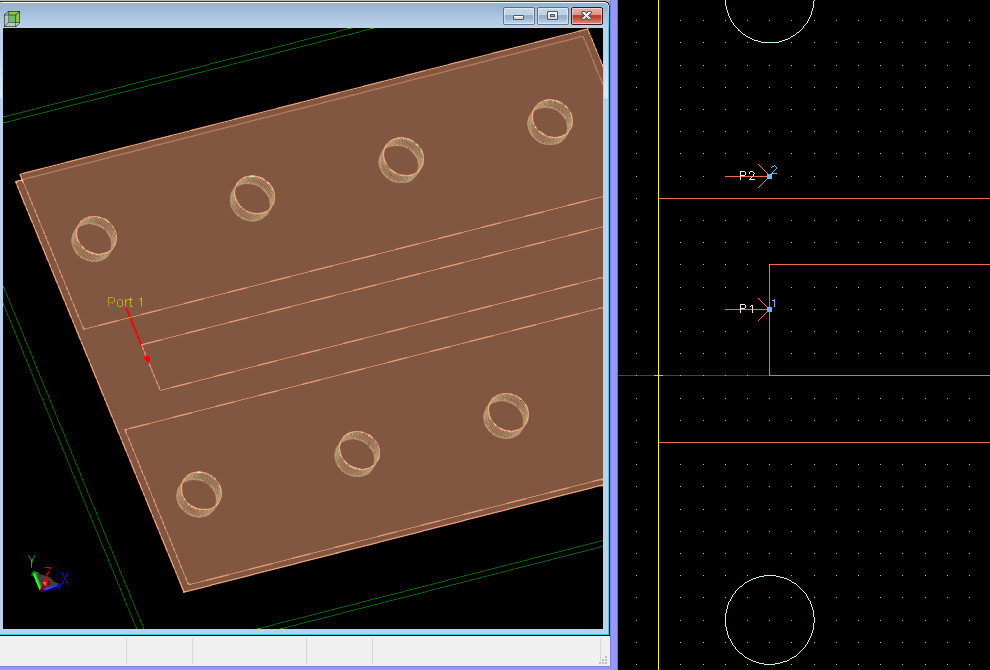Select the P2 port pin in layout
Screen dimensions: 990x670
[769, 176]
